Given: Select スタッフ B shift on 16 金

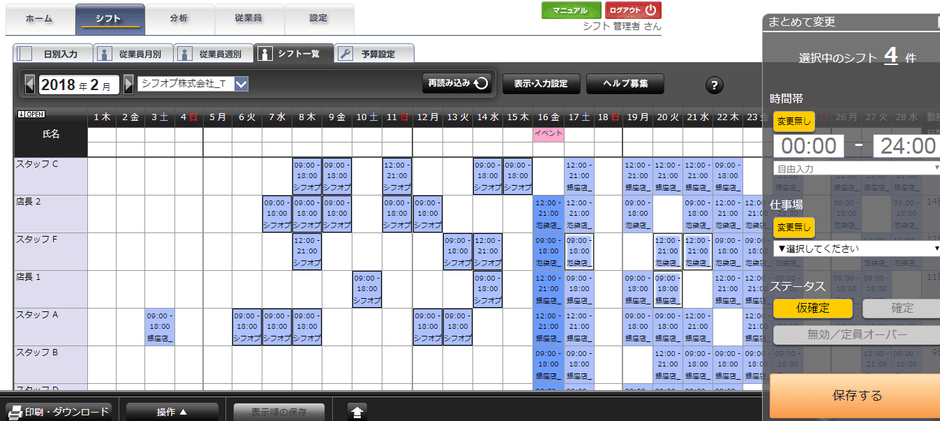Looking at the screenshot, I should click(547, 364).
